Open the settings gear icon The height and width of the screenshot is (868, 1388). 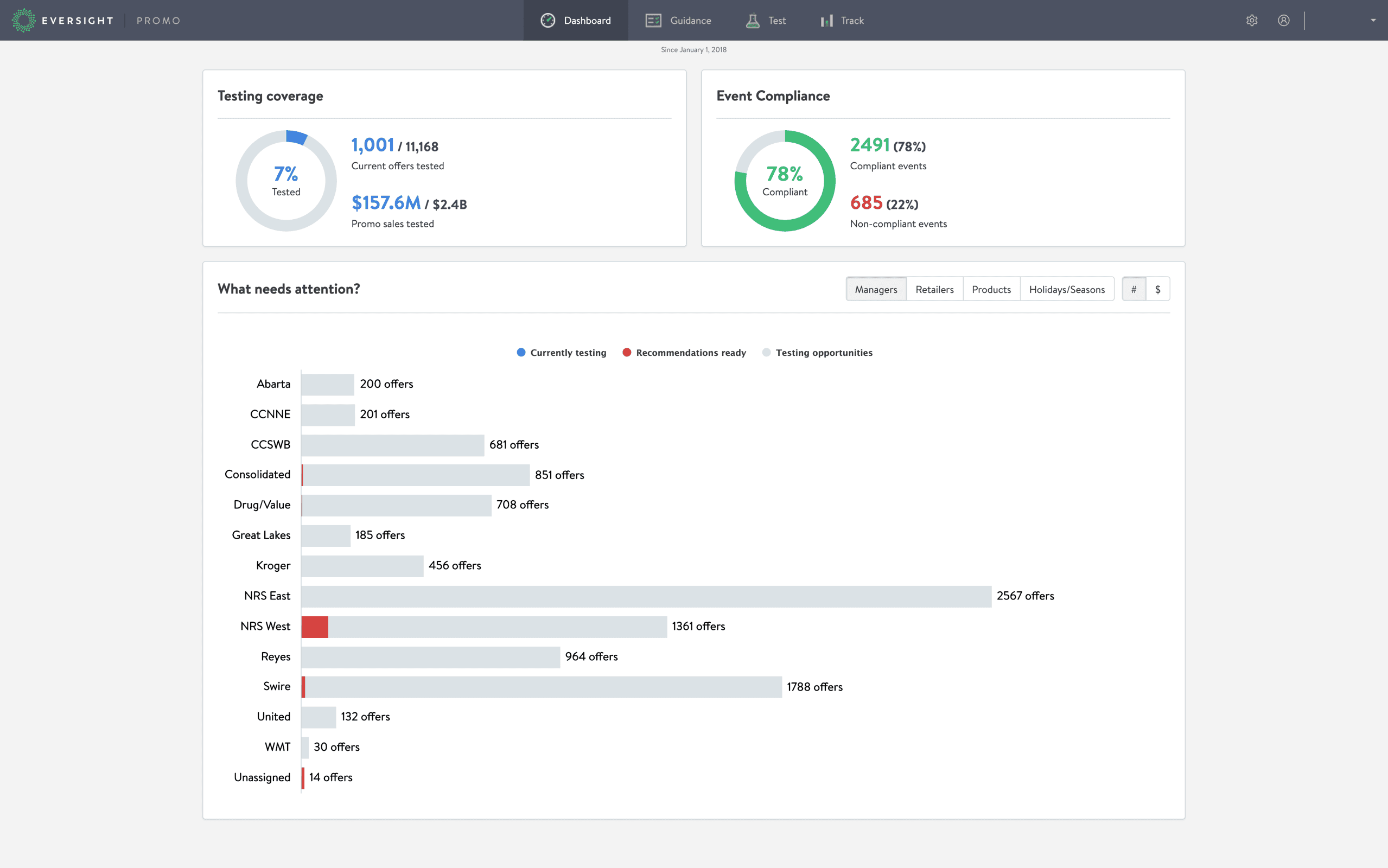click(x=1251, y=21)
